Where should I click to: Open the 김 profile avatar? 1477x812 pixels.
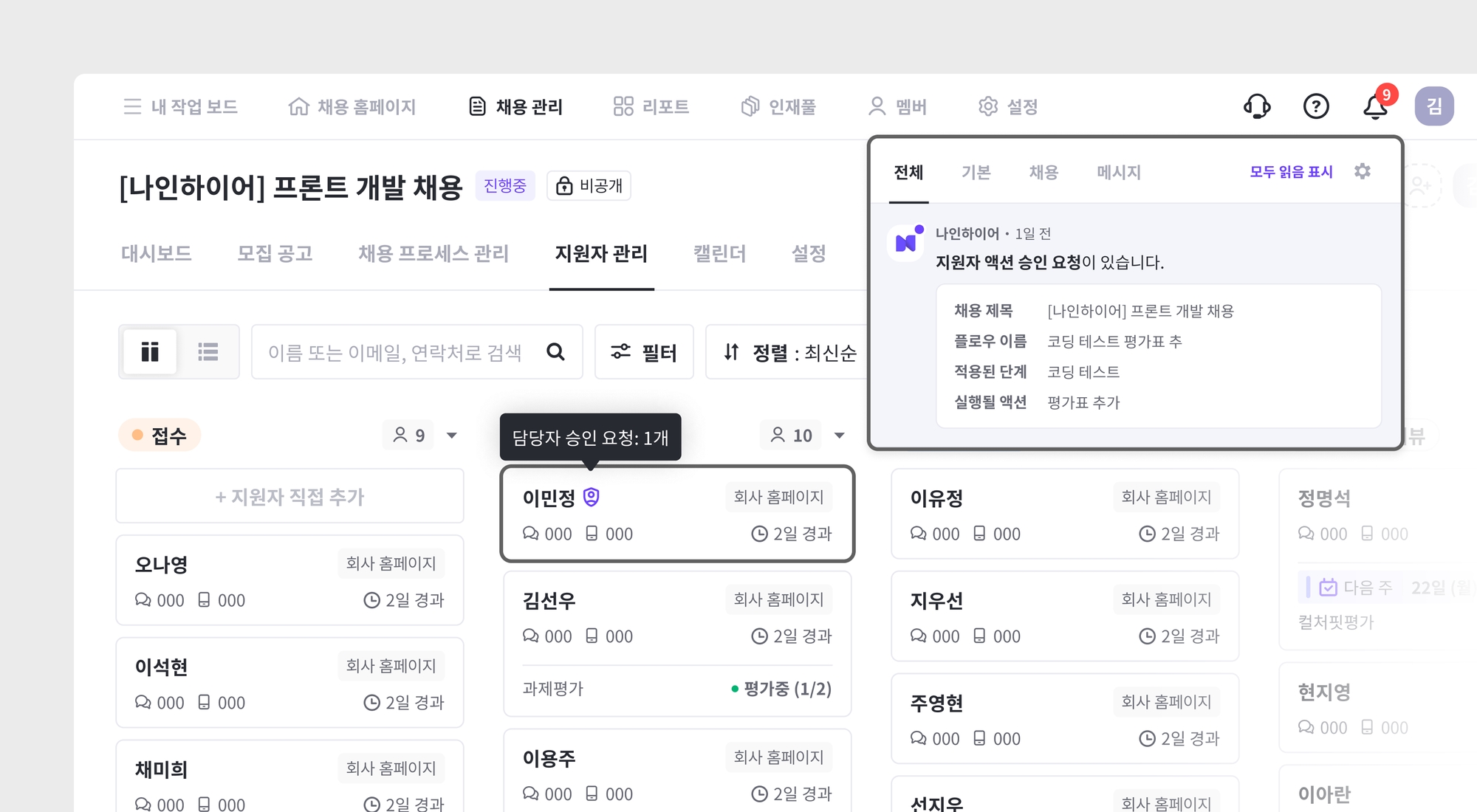point(1434,106)
